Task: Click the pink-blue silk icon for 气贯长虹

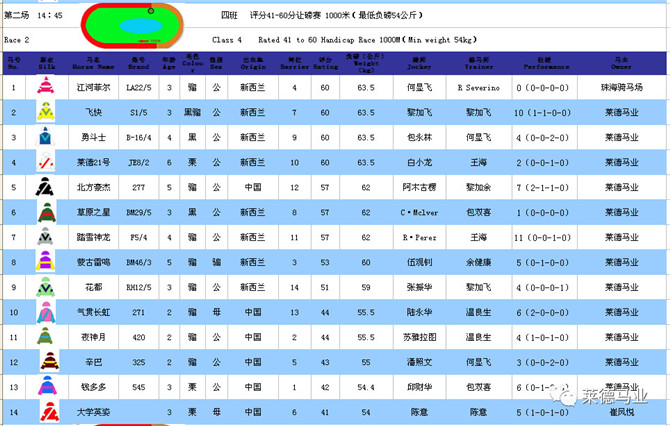Action: coord(45,312)
